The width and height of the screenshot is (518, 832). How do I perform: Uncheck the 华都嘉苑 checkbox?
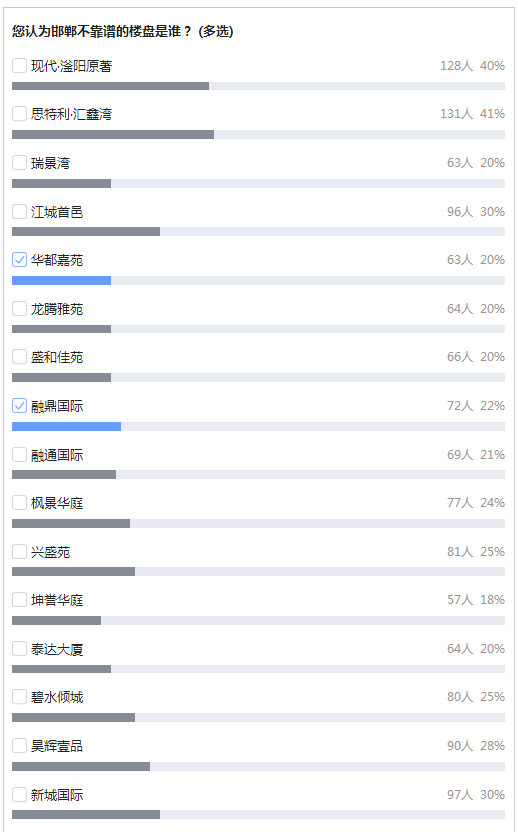[19, 260]
